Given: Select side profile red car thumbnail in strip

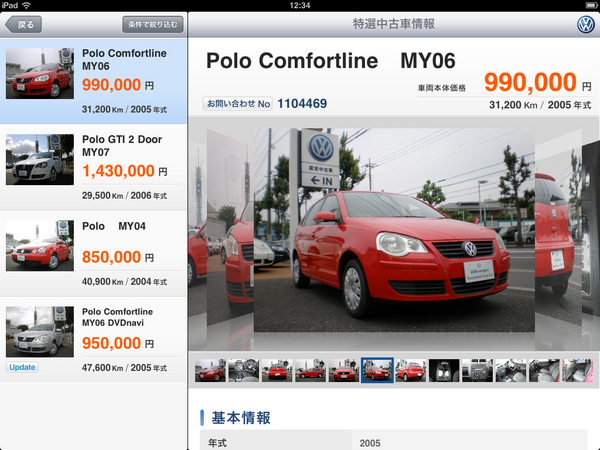Looking at the screenshot, I should (310, 370).
